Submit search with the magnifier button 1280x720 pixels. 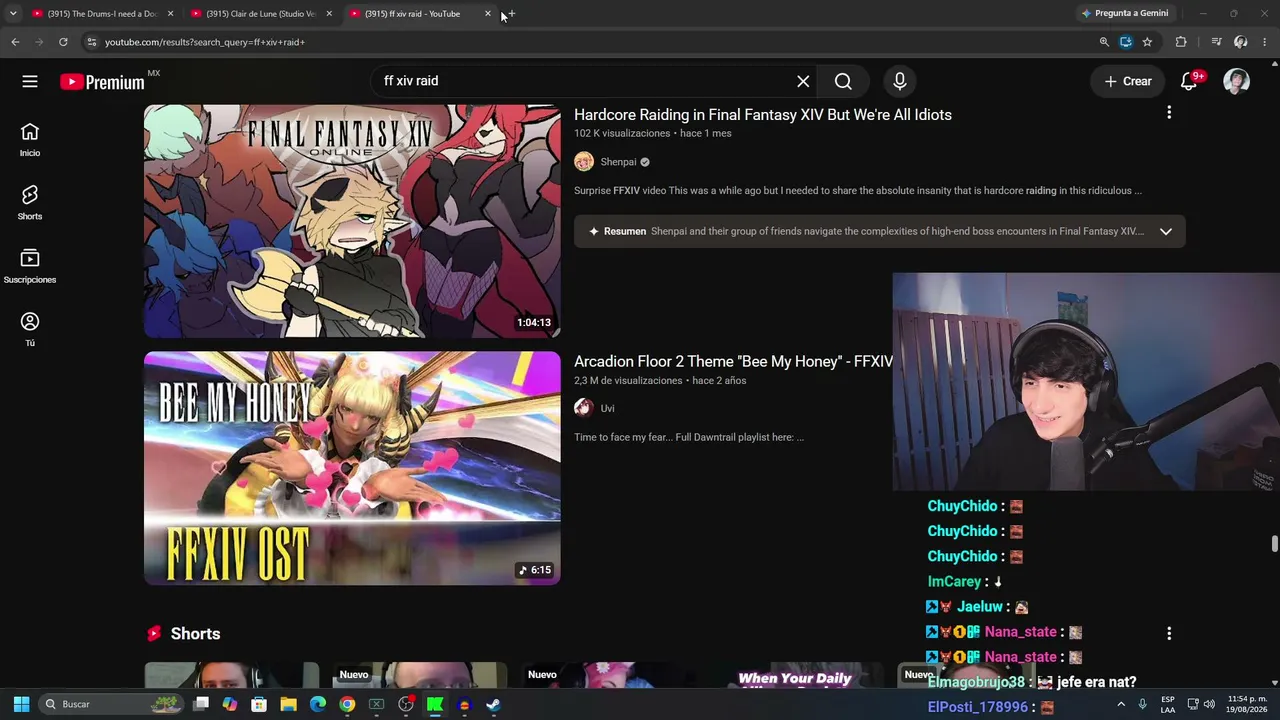click(x=843, y=81)
